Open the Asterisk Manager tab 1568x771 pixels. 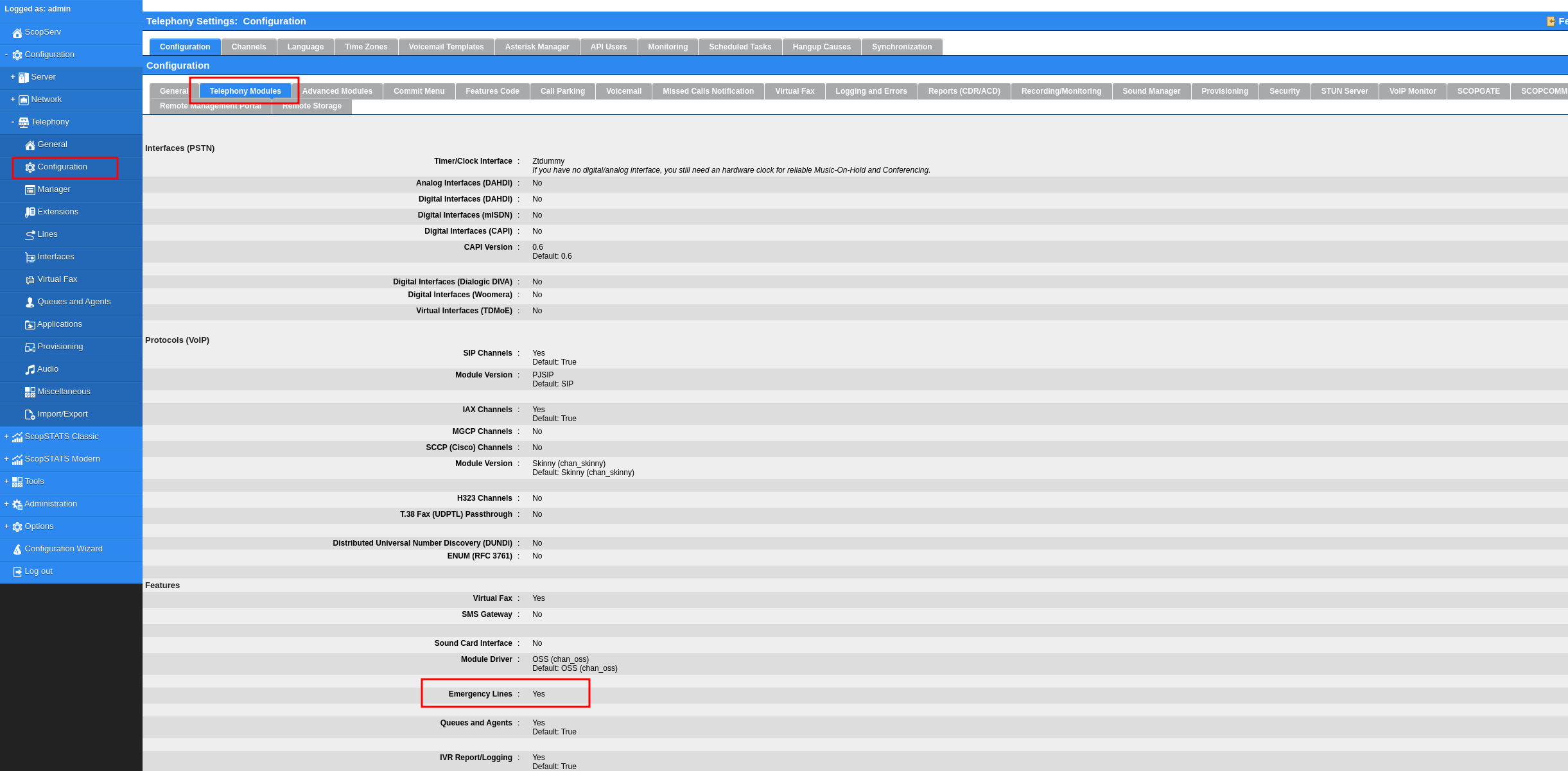[x=537, y=47]
